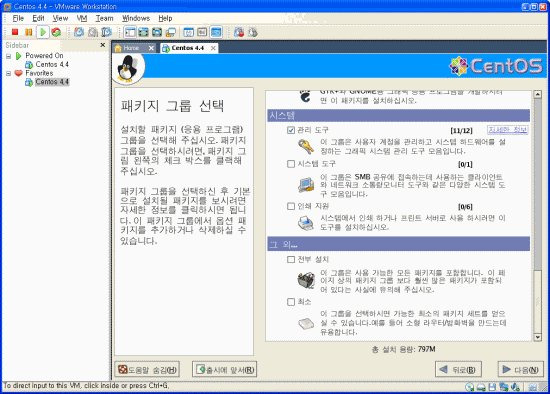Open the Team menu
Viewport: 550px width, 394px height.
click(x=105, y=18)
